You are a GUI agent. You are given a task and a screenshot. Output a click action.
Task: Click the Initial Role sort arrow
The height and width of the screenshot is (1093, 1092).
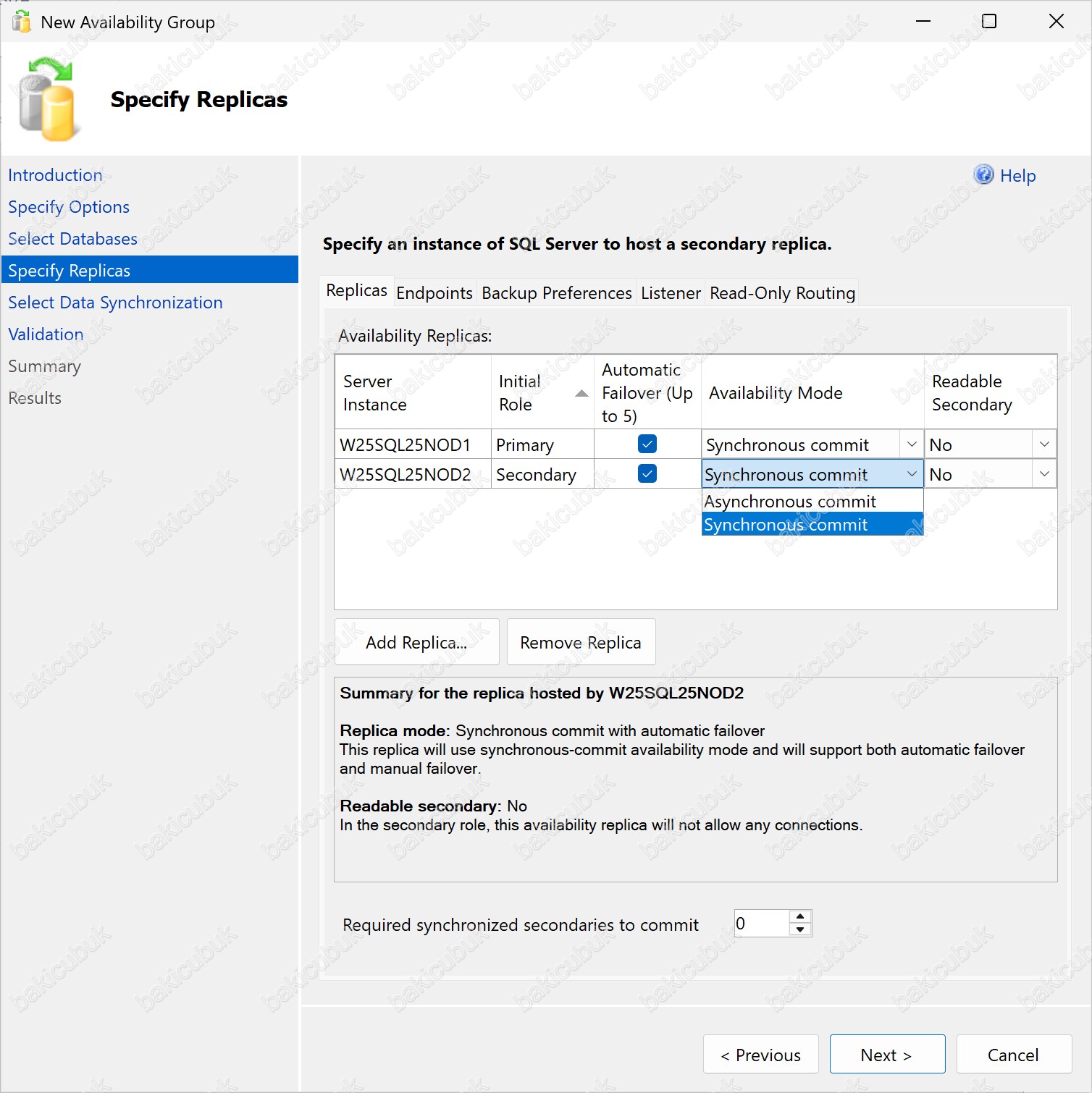click(581, 393)
